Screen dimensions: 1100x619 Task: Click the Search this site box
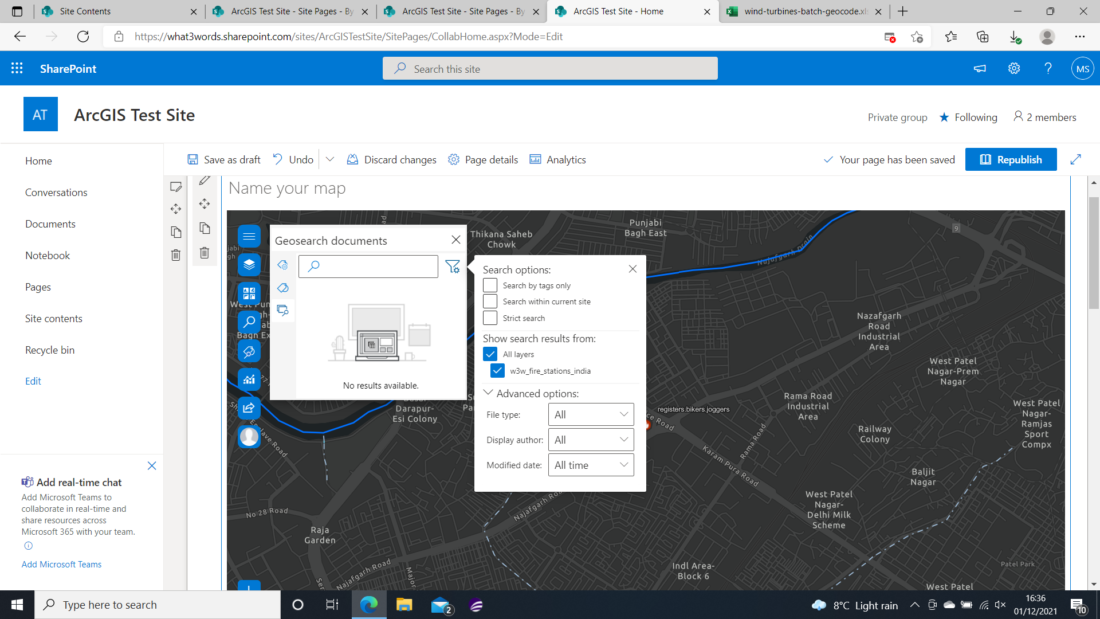click(550, 69)
